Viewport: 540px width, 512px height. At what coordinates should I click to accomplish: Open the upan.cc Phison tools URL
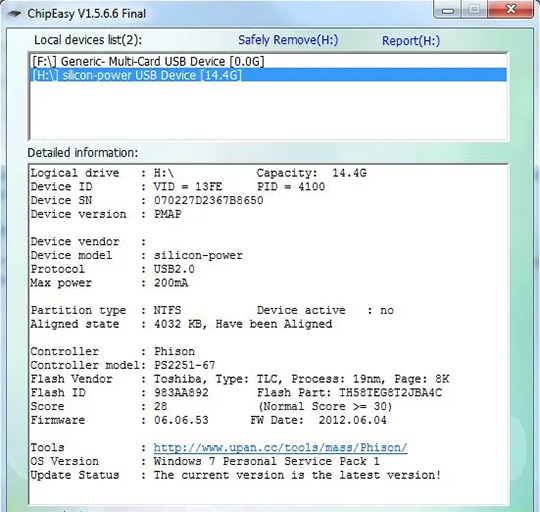tap(280, 448)
